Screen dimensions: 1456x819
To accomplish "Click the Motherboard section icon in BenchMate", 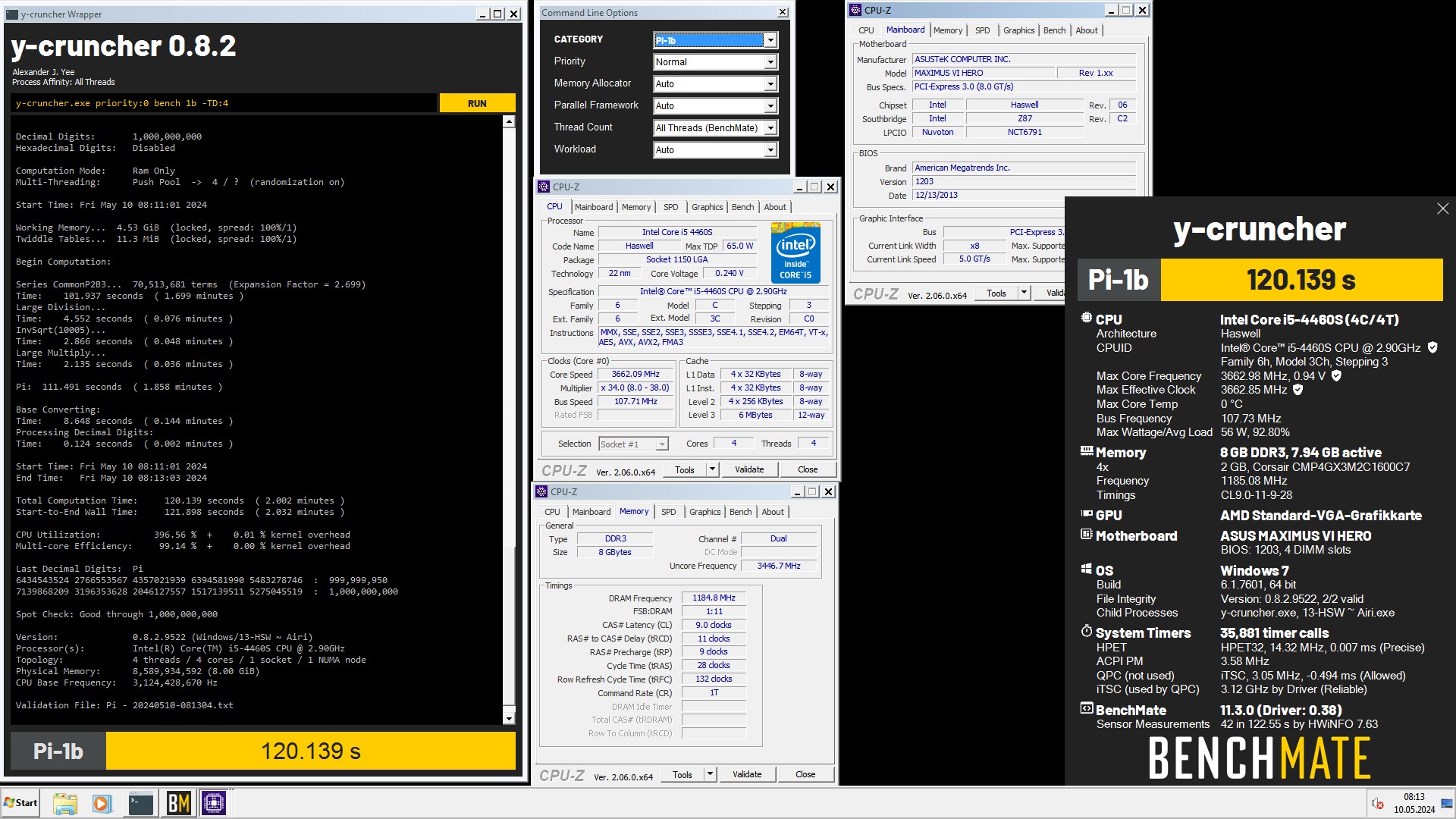I will [1087, 535].
